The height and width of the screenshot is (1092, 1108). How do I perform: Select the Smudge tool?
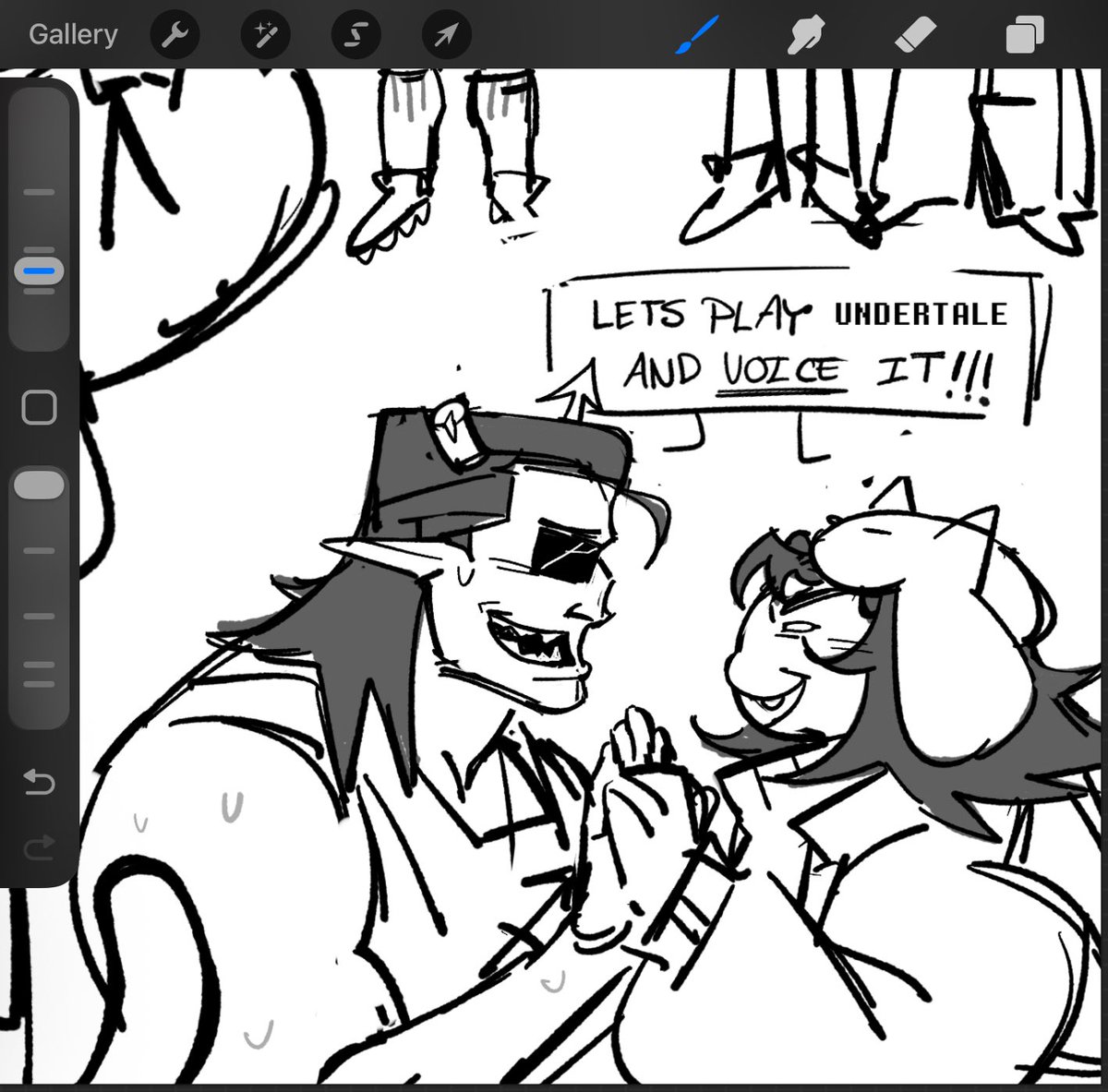pyautogui.click(x=806, y=36)
